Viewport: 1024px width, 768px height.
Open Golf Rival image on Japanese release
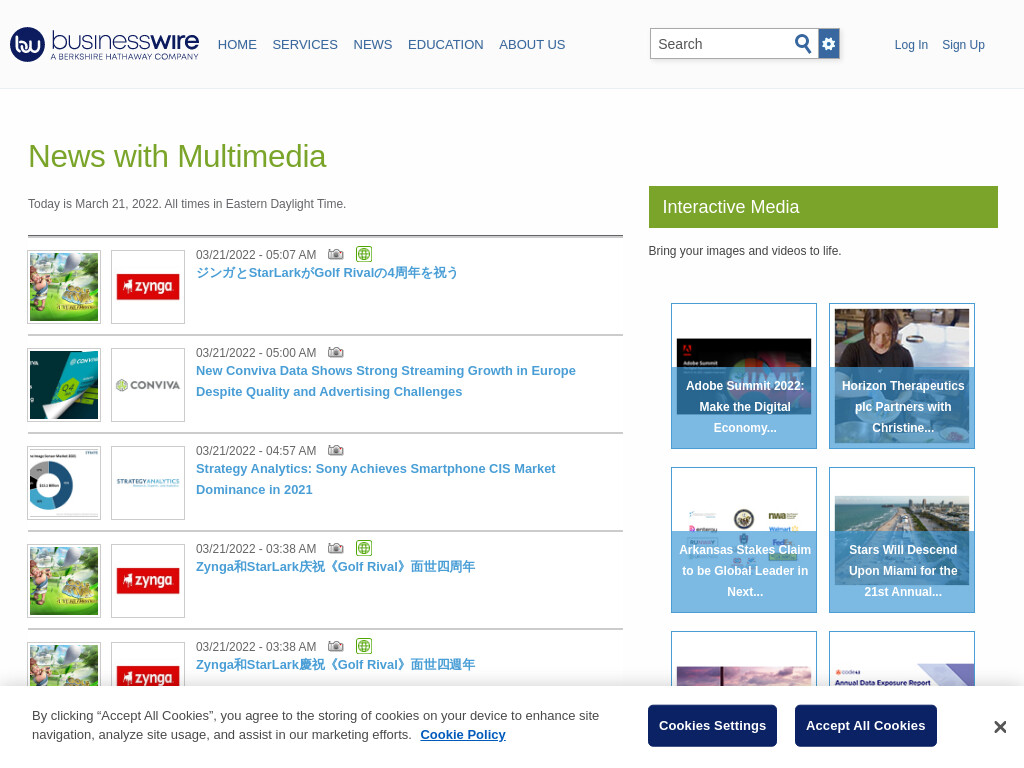(64, 287)
